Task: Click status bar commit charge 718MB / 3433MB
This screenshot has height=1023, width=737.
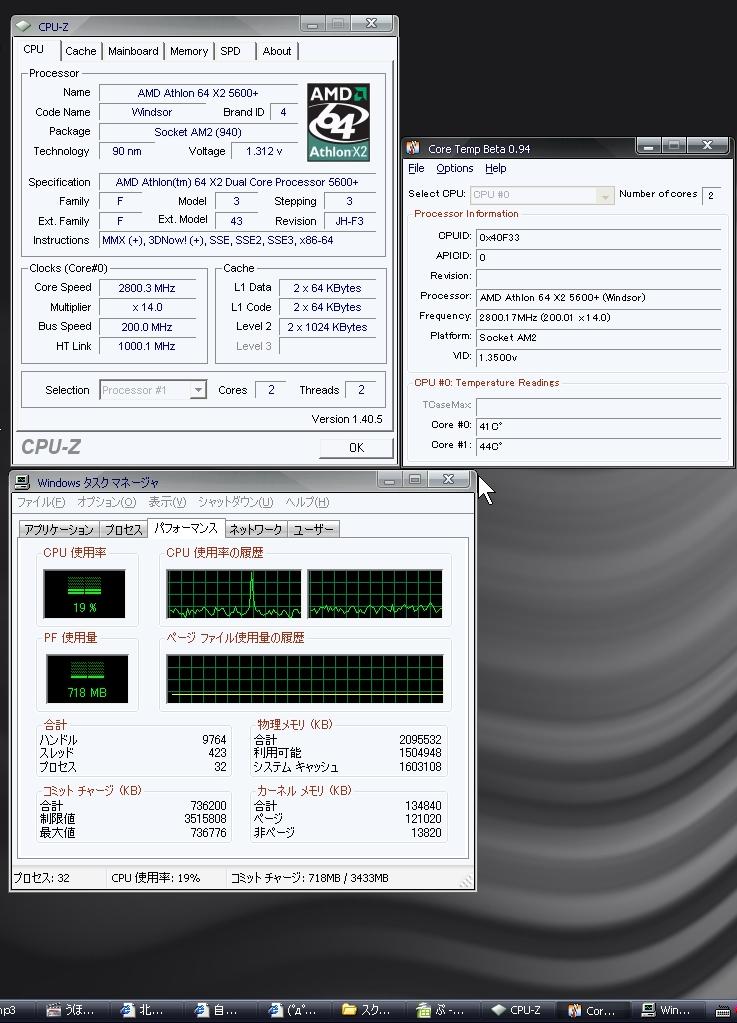Action: coord(310,878)
